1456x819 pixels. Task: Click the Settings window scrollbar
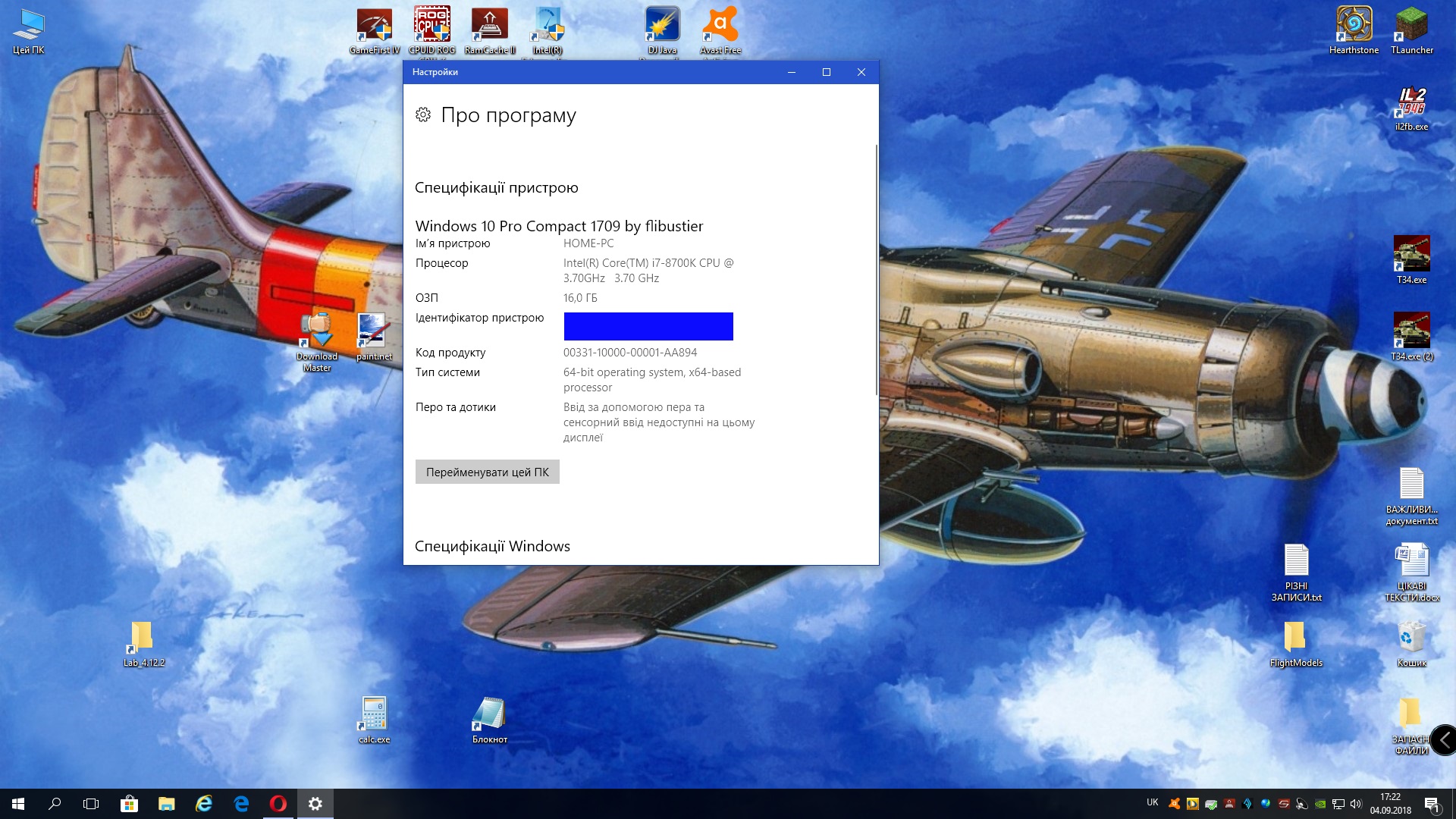coord(877,269)
